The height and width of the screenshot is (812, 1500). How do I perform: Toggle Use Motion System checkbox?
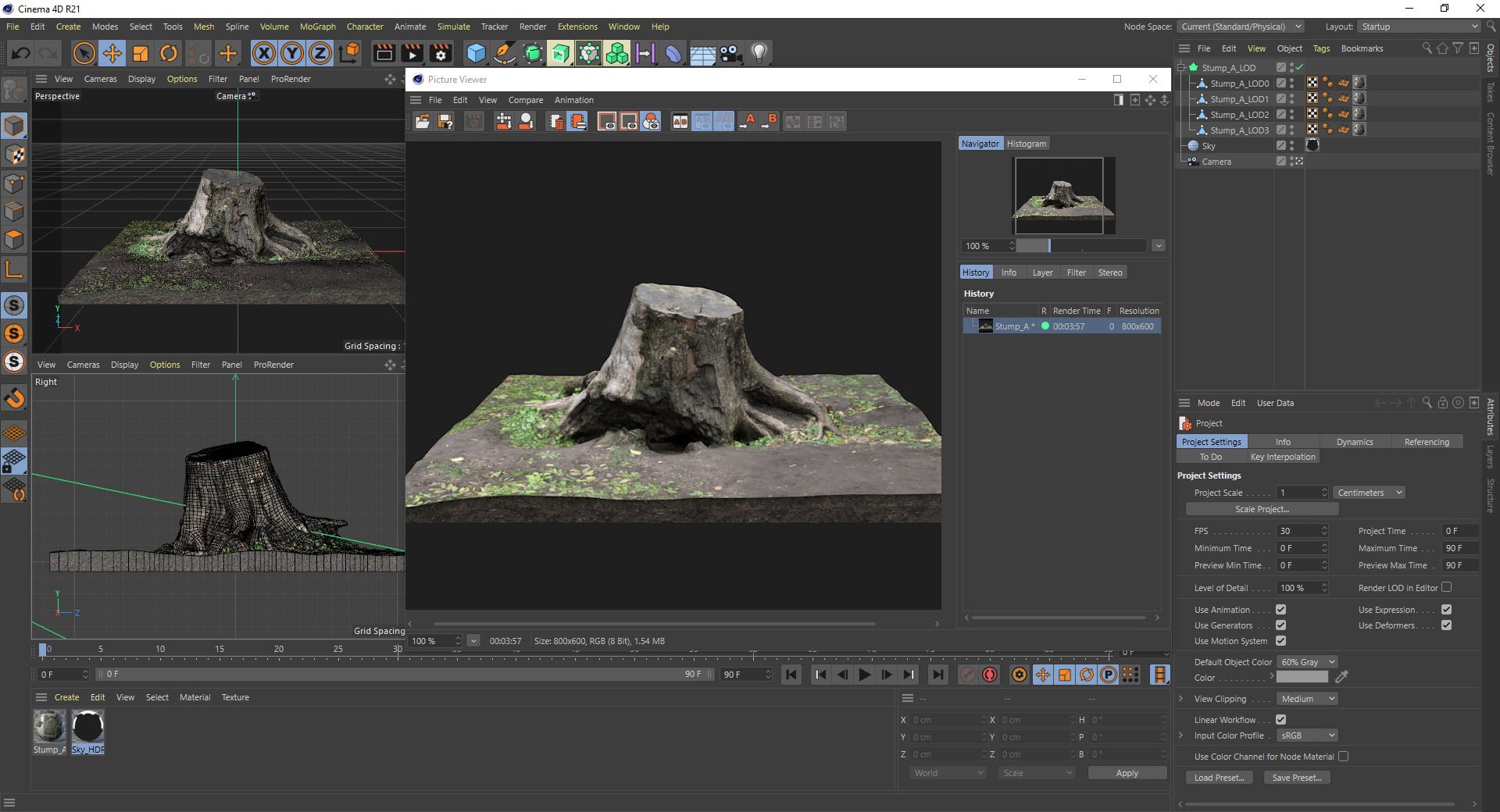(1280, 640)
